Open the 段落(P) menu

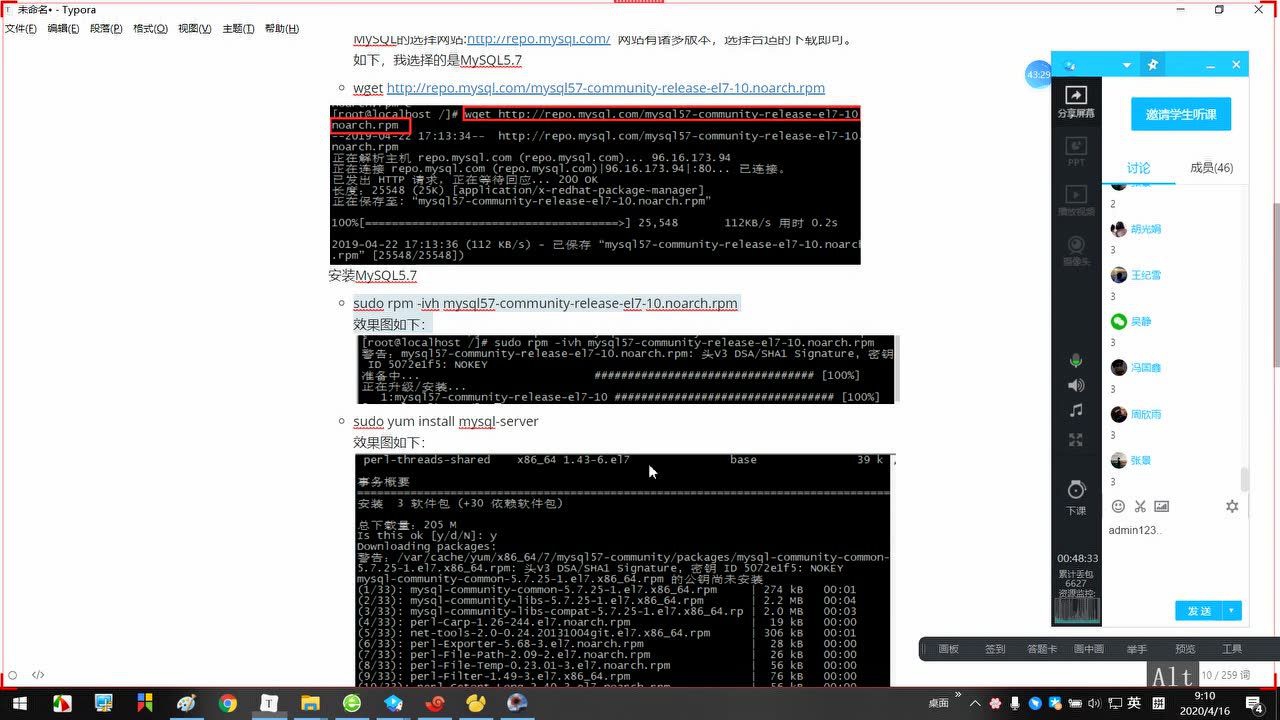[106, 29]
